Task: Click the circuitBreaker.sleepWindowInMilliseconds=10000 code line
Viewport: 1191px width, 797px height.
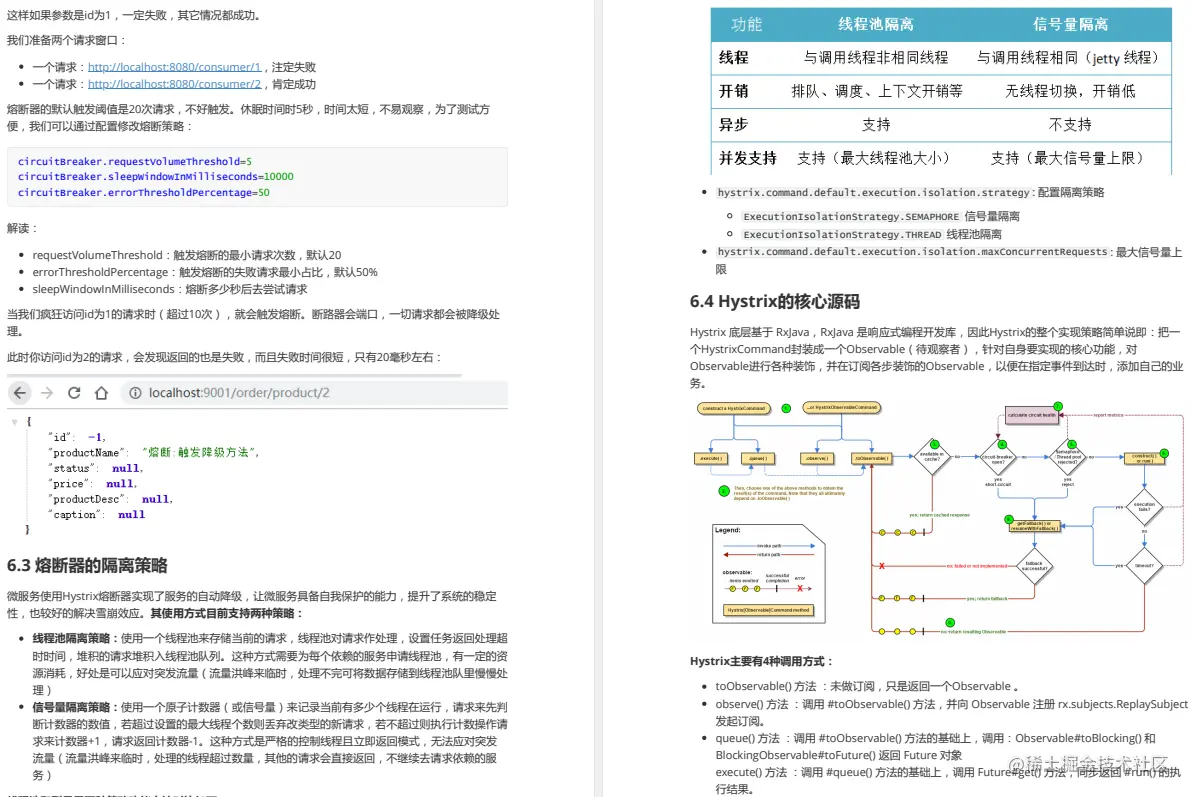Action: pyautogui.click(x=156, y=176)
